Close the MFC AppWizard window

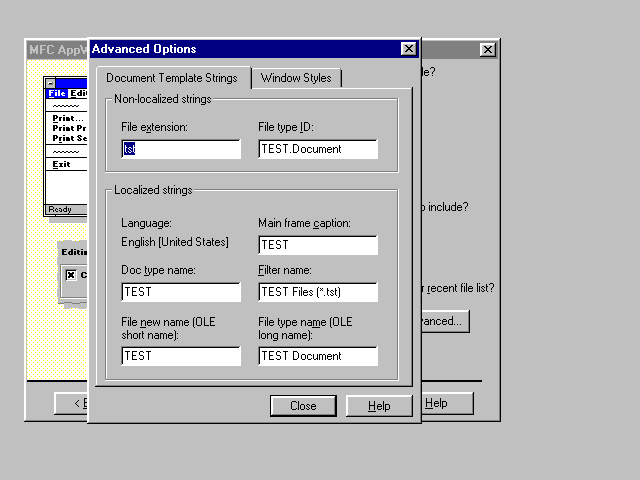487,49
